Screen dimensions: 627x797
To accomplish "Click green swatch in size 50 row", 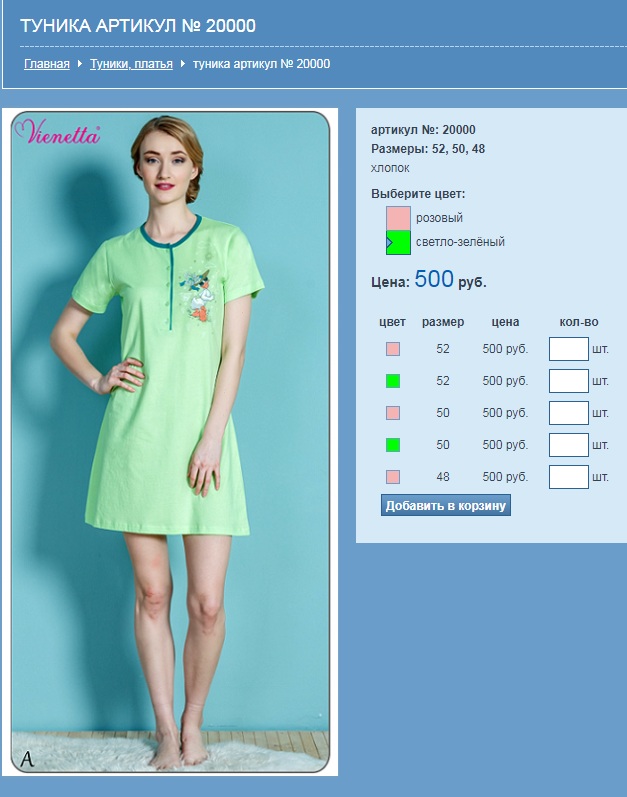I will coord(393,445).
